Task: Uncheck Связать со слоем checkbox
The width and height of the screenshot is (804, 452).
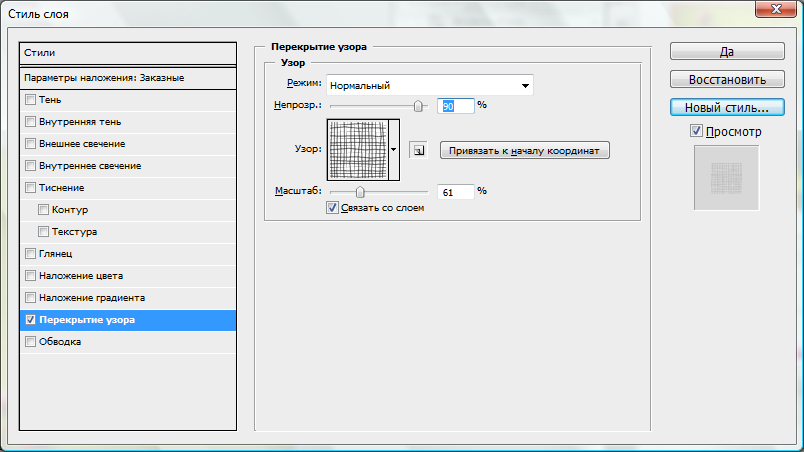Action: 332,208
